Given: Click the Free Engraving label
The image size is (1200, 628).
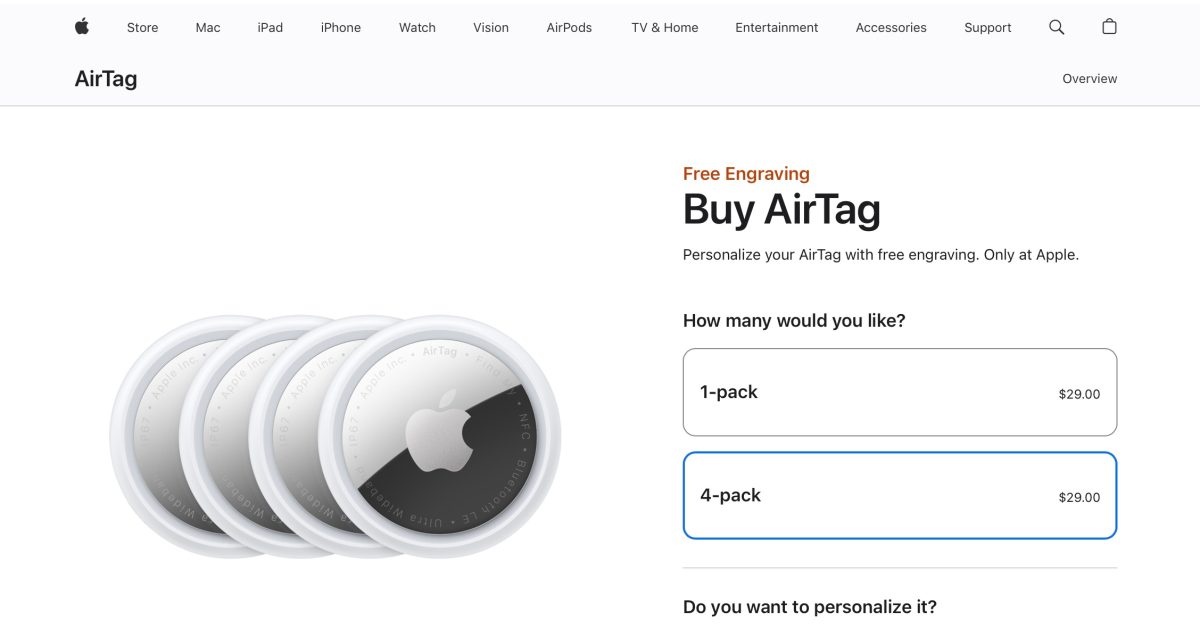Looking at the screenshot, I should point(745,173).
